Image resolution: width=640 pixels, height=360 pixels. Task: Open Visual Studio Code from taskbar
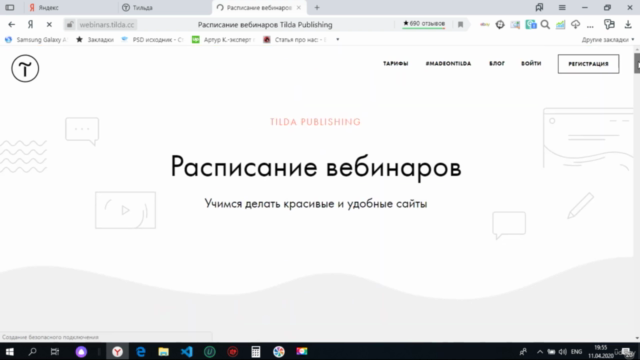[x=187, y=351]
